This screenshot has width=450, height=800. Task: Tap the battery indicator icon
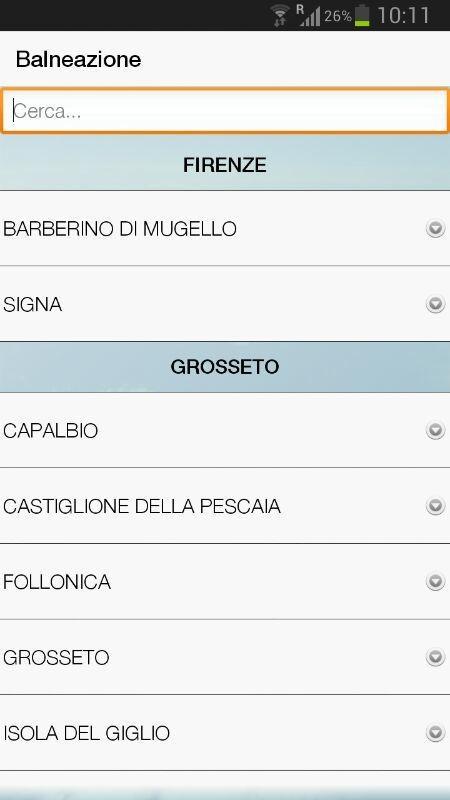point(362,15)
